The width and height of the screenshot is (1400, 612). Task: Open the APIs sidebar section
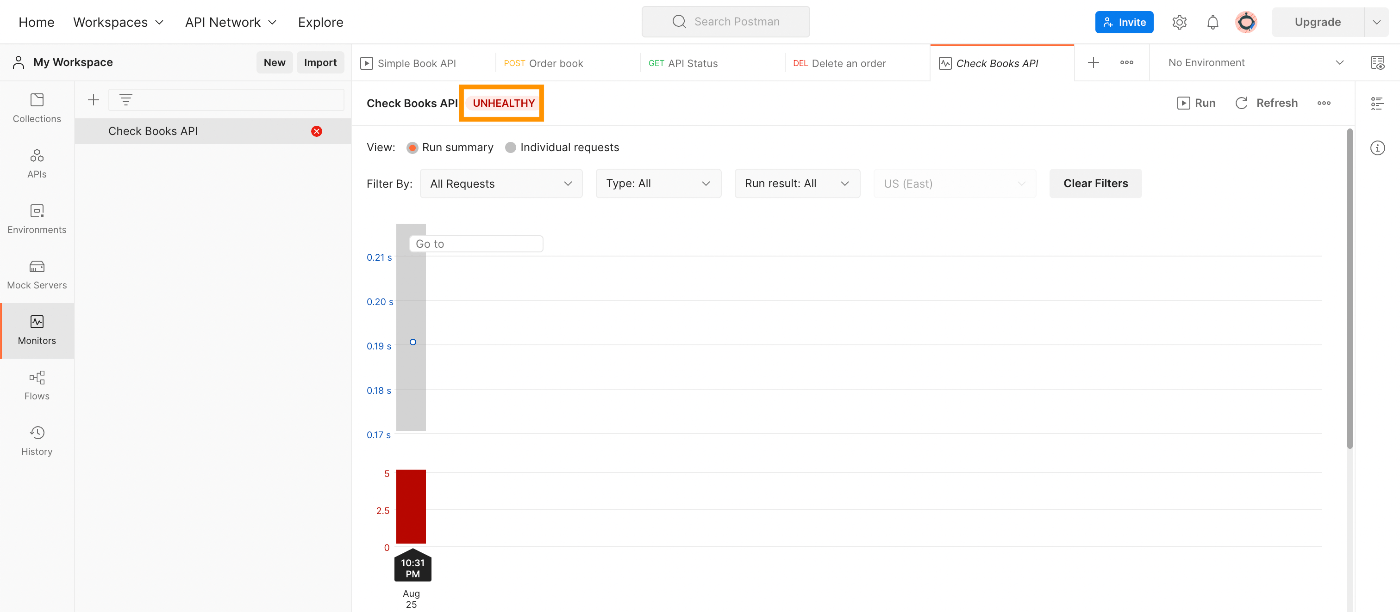coord(37,163)
